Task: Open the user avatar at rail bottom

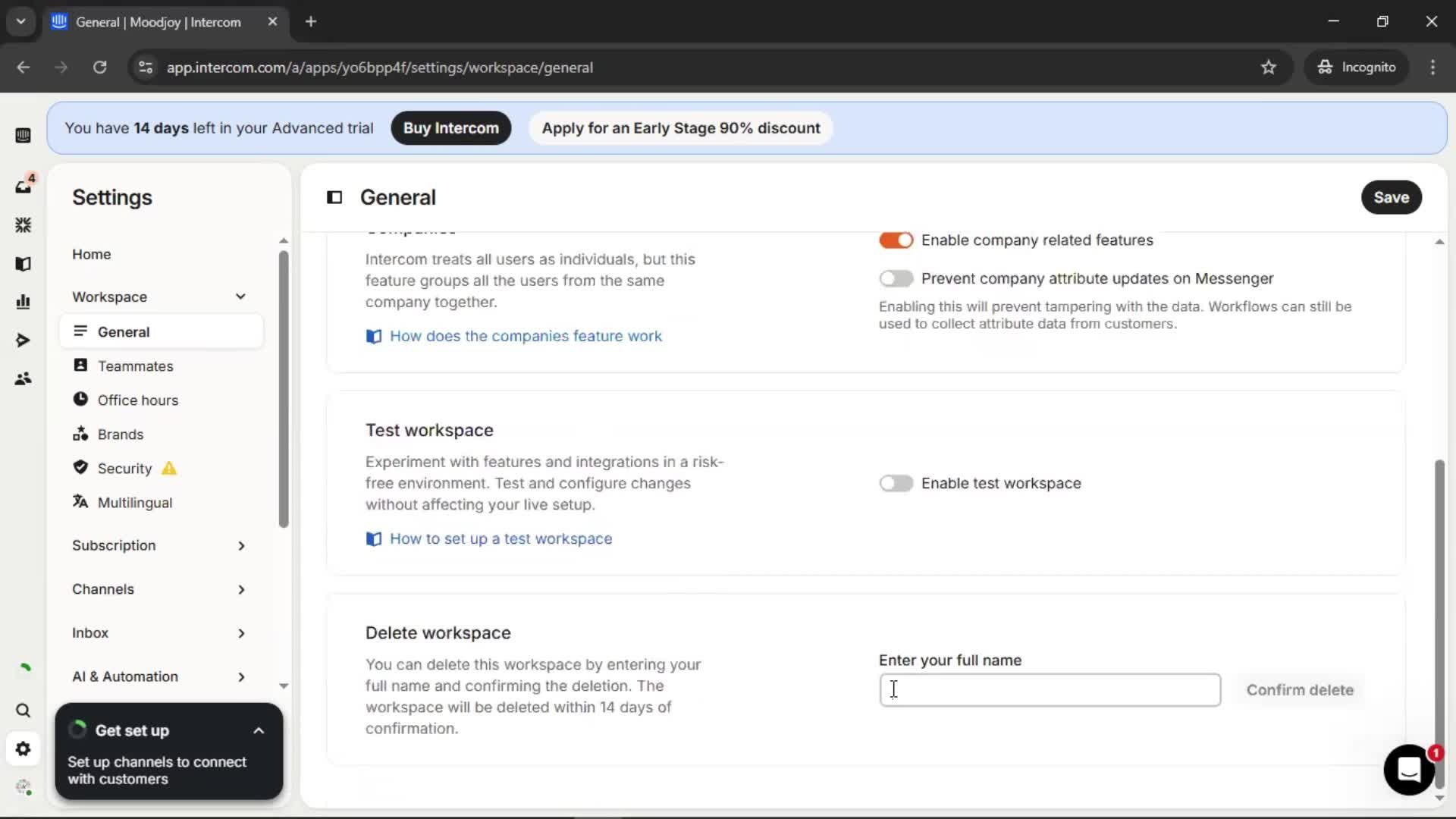Action: click(x=24, y=787)
